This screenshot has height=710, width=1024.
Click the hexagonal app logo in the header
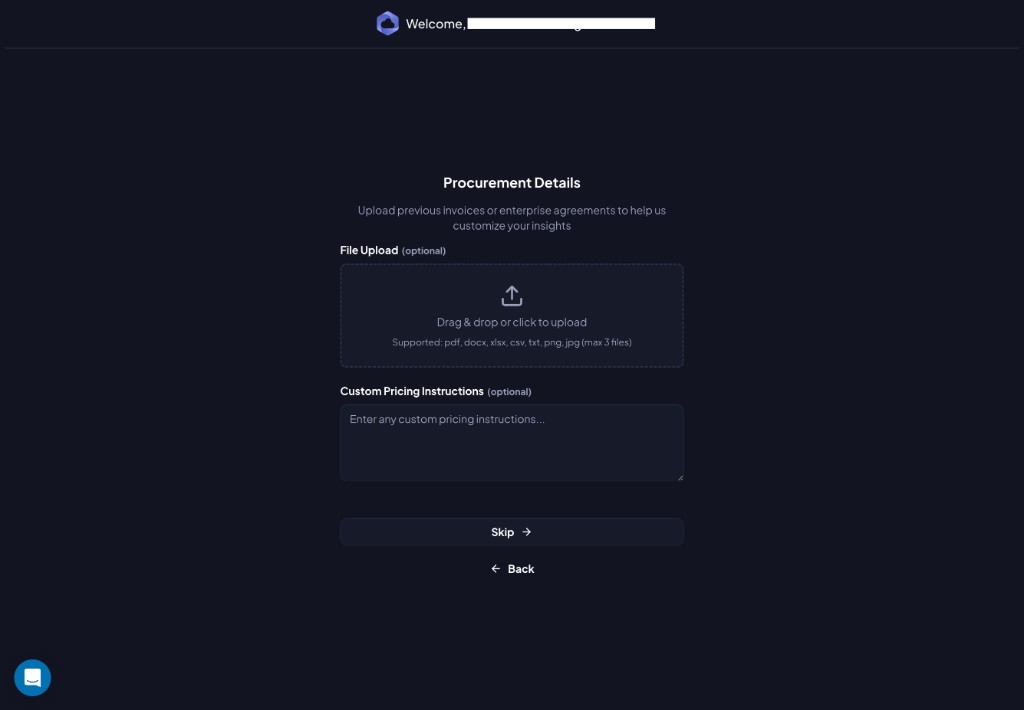[388, 23]
